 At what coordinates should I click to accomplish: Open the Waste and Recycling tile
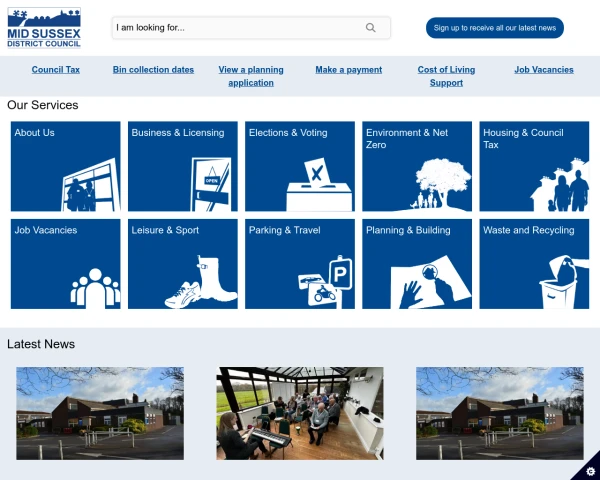(534, 264)
